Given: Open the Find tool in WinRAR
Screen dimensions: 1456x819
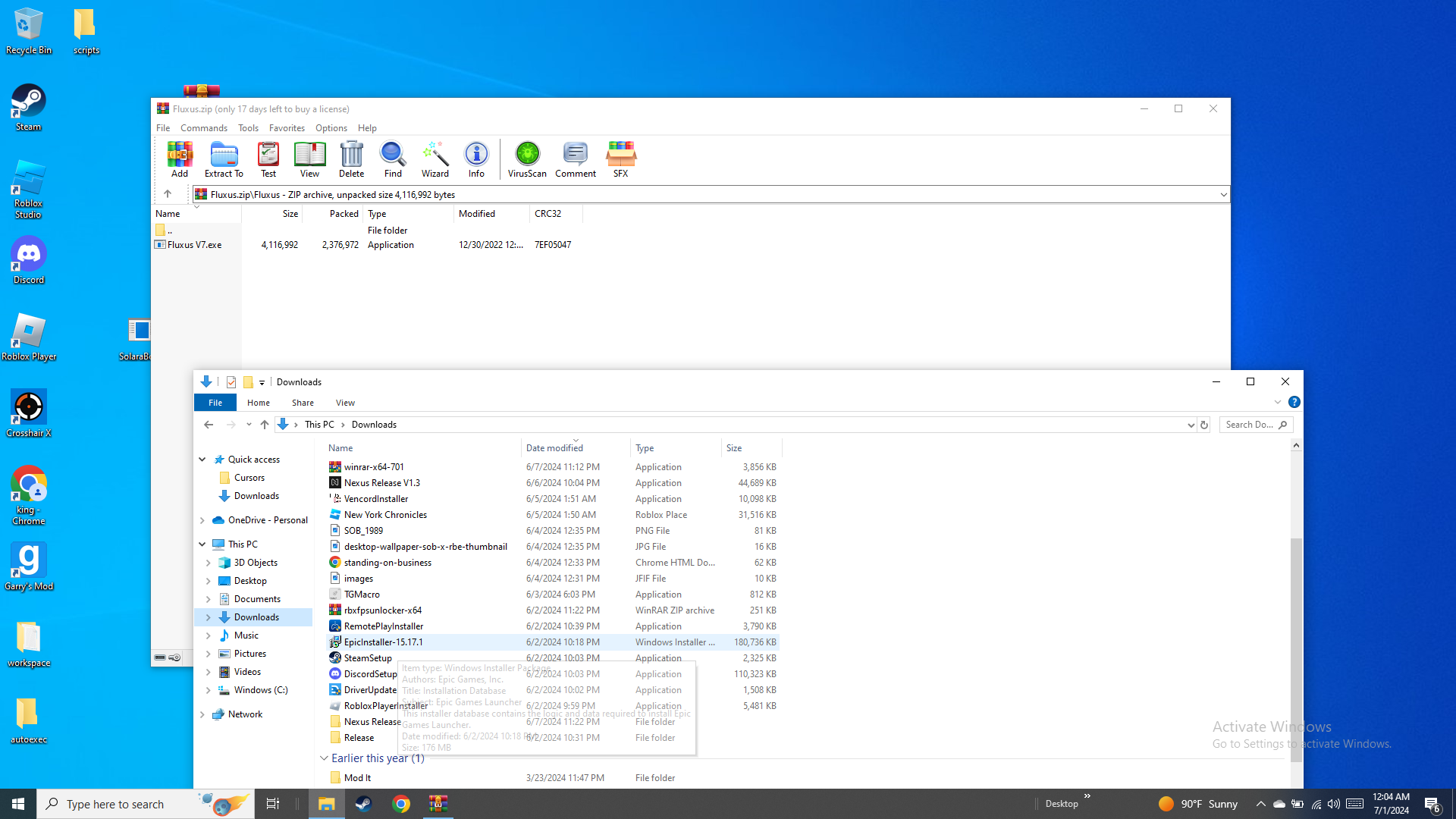Looking at the screenshot, I should pos(393,160).
